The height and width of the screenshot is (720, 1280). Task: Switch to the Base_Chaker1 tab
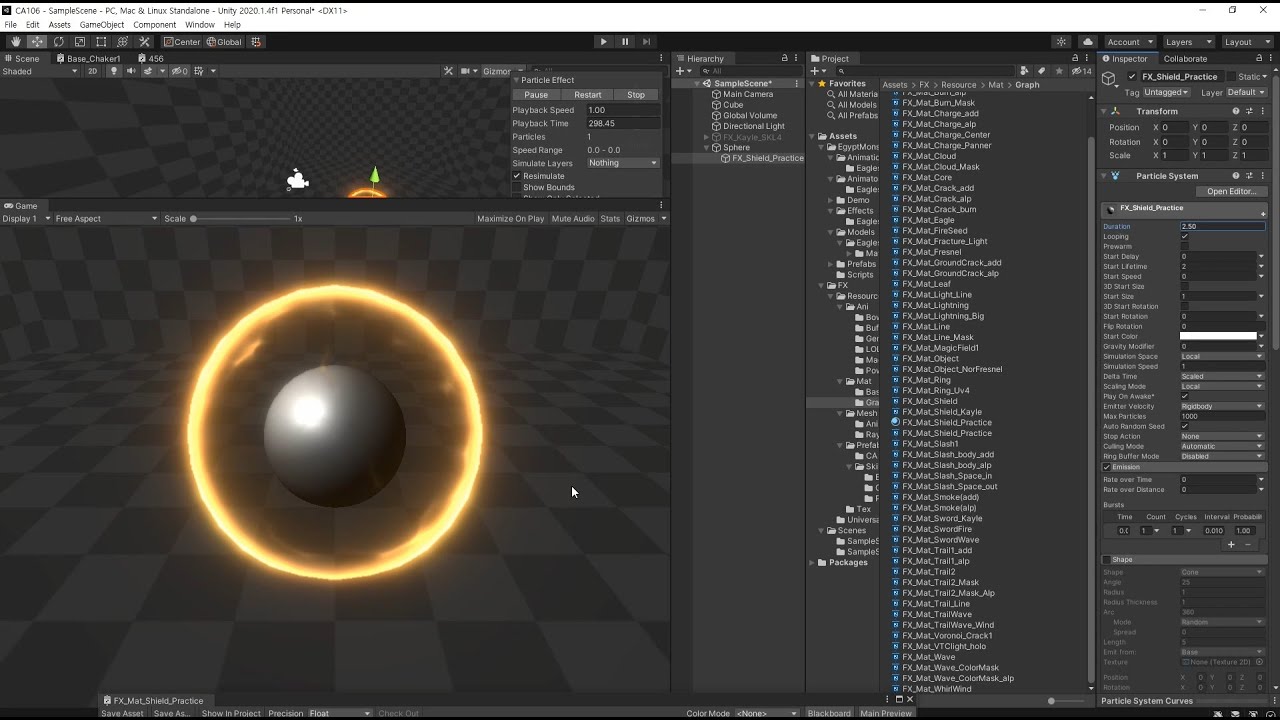tap(87, 59)
